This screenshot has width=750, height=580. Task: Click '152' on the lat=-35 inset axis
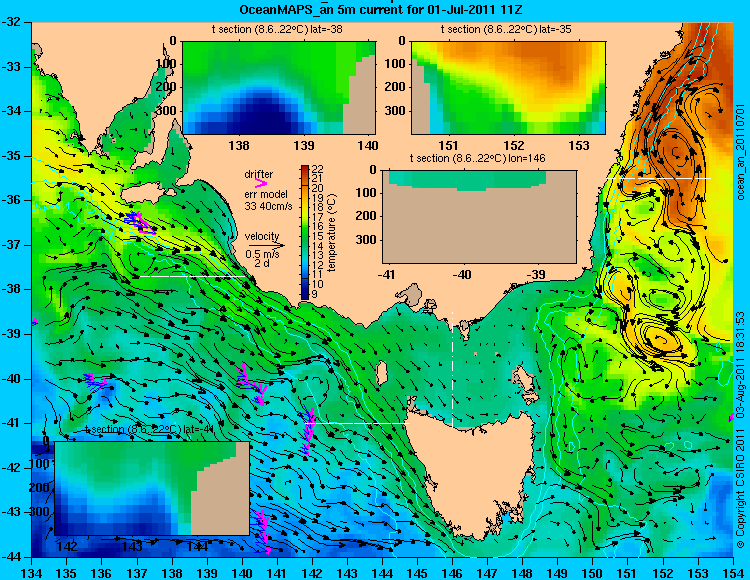coord(514,145)
